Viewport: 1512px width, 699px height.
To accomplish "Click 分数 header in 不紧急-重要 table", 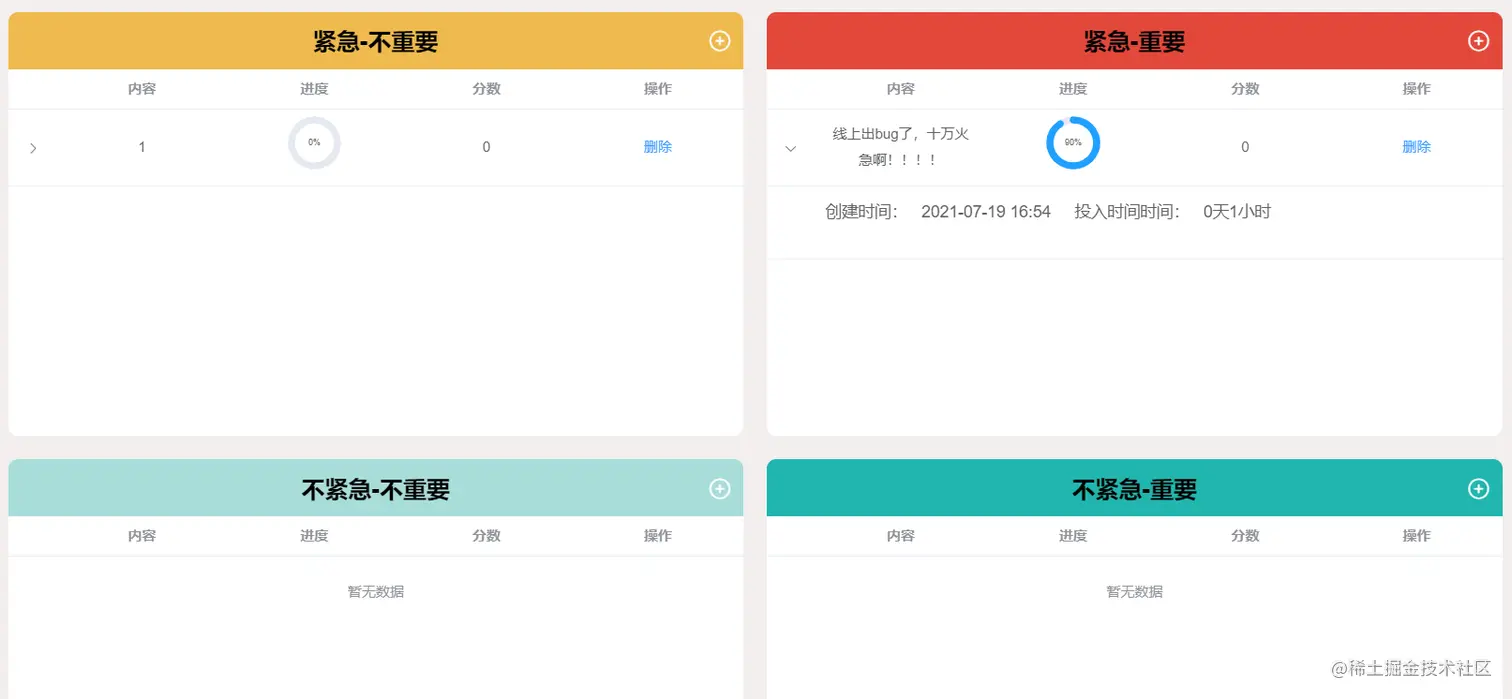I will pyautogui.click(x=1245, y=536).
